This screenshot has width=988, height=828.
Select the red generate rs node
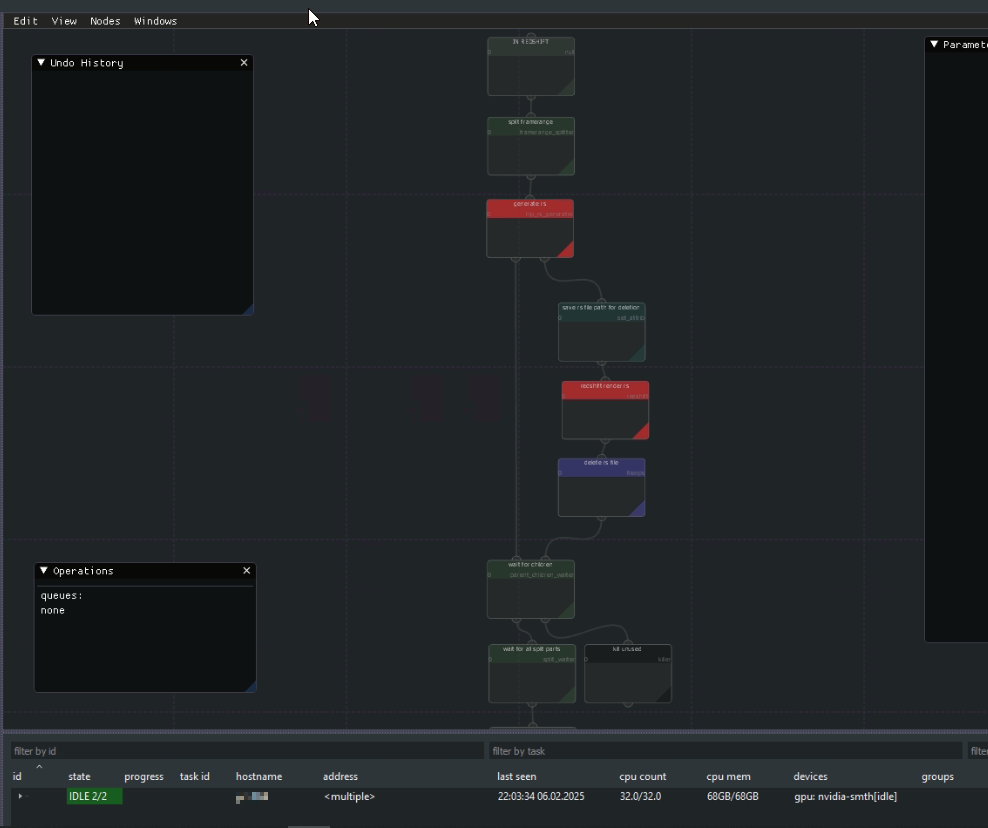tap(530, 228)
